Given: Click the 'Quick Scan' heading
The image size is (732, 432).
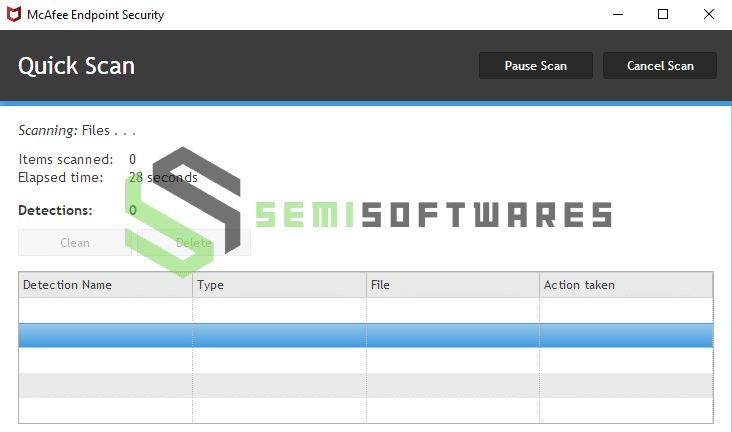Looking at the screenshot, I should point(77,66).
